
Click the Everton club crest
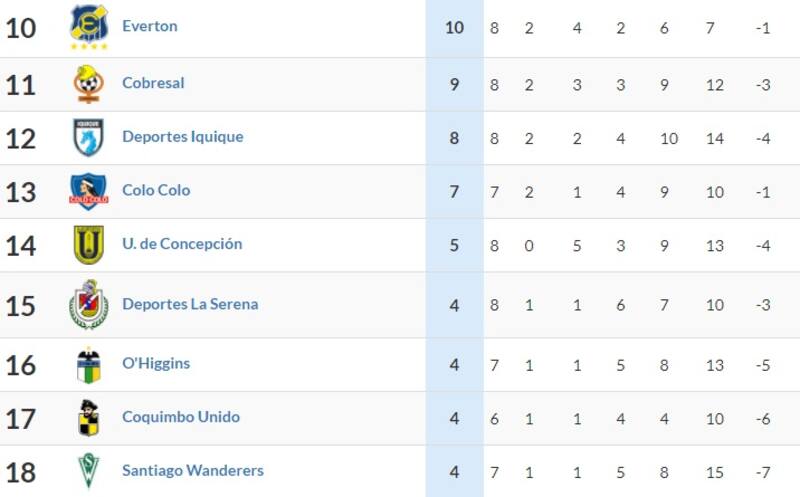pos(89,27)
